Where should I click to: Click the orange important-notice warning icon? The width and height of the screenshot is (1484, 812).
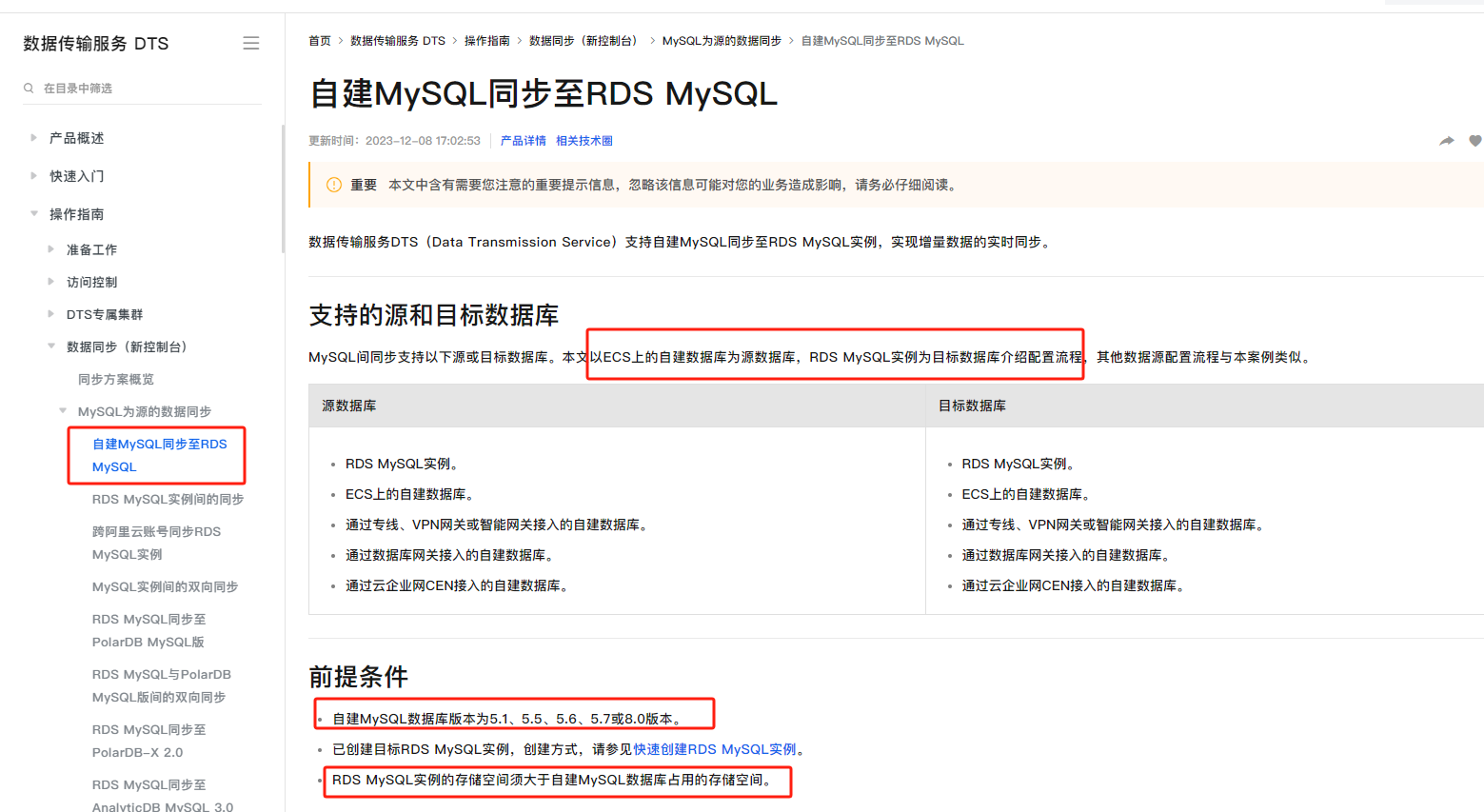(x=334, y=185)
